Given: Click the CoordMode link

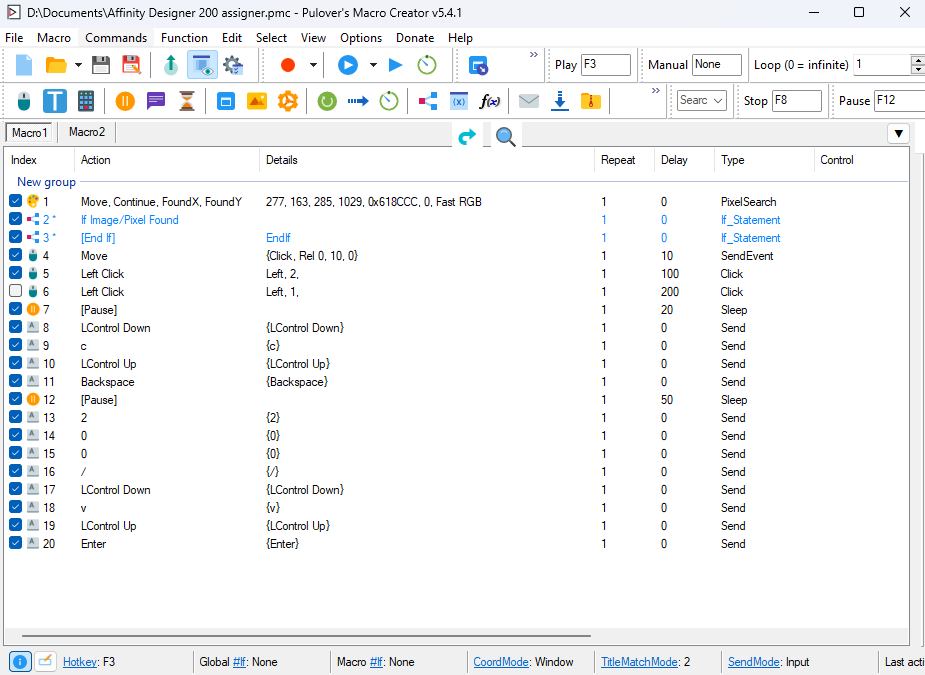Looking at the screenshot, I should 501,662.
